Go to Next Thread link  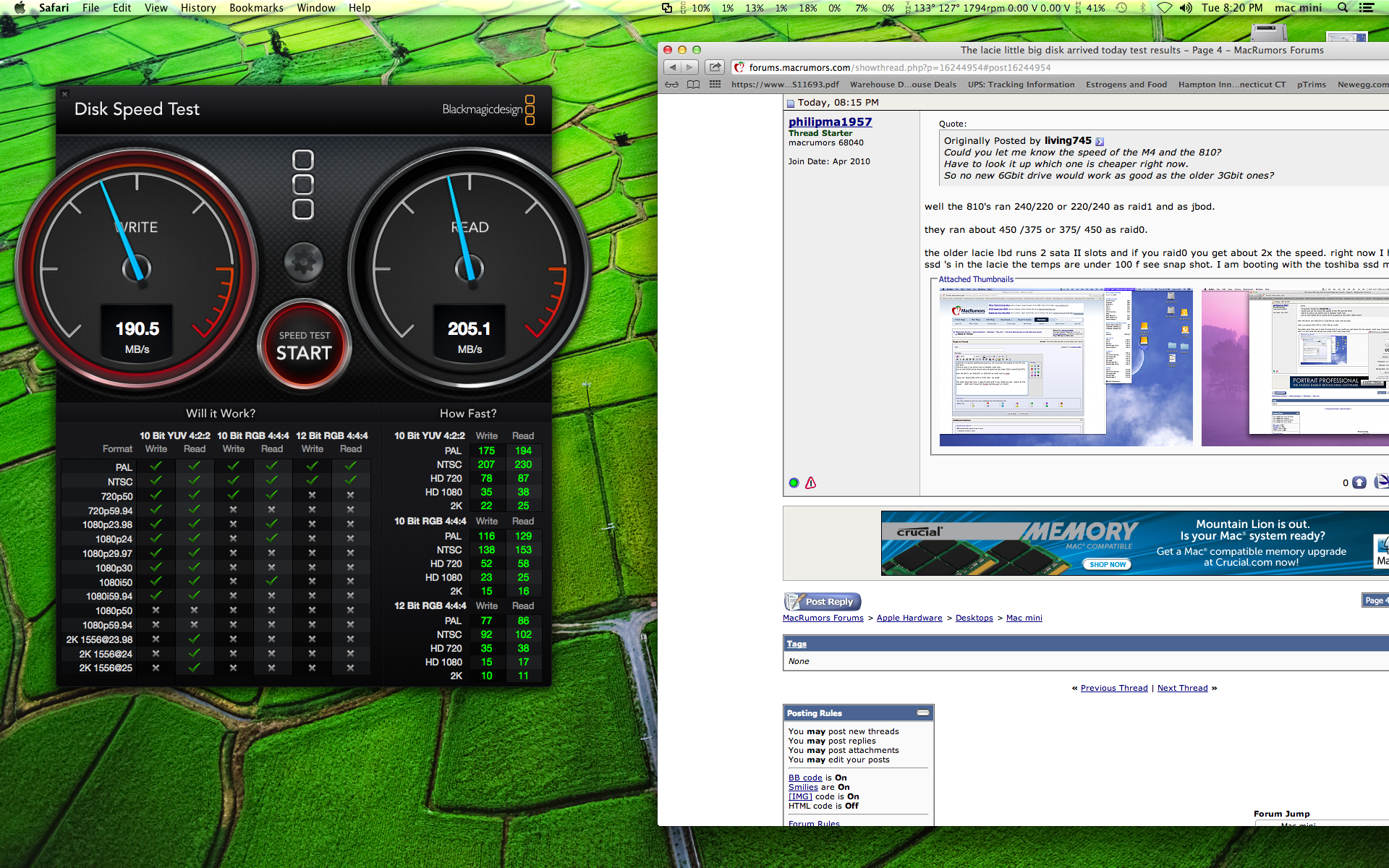click(x=1182, y=688)
